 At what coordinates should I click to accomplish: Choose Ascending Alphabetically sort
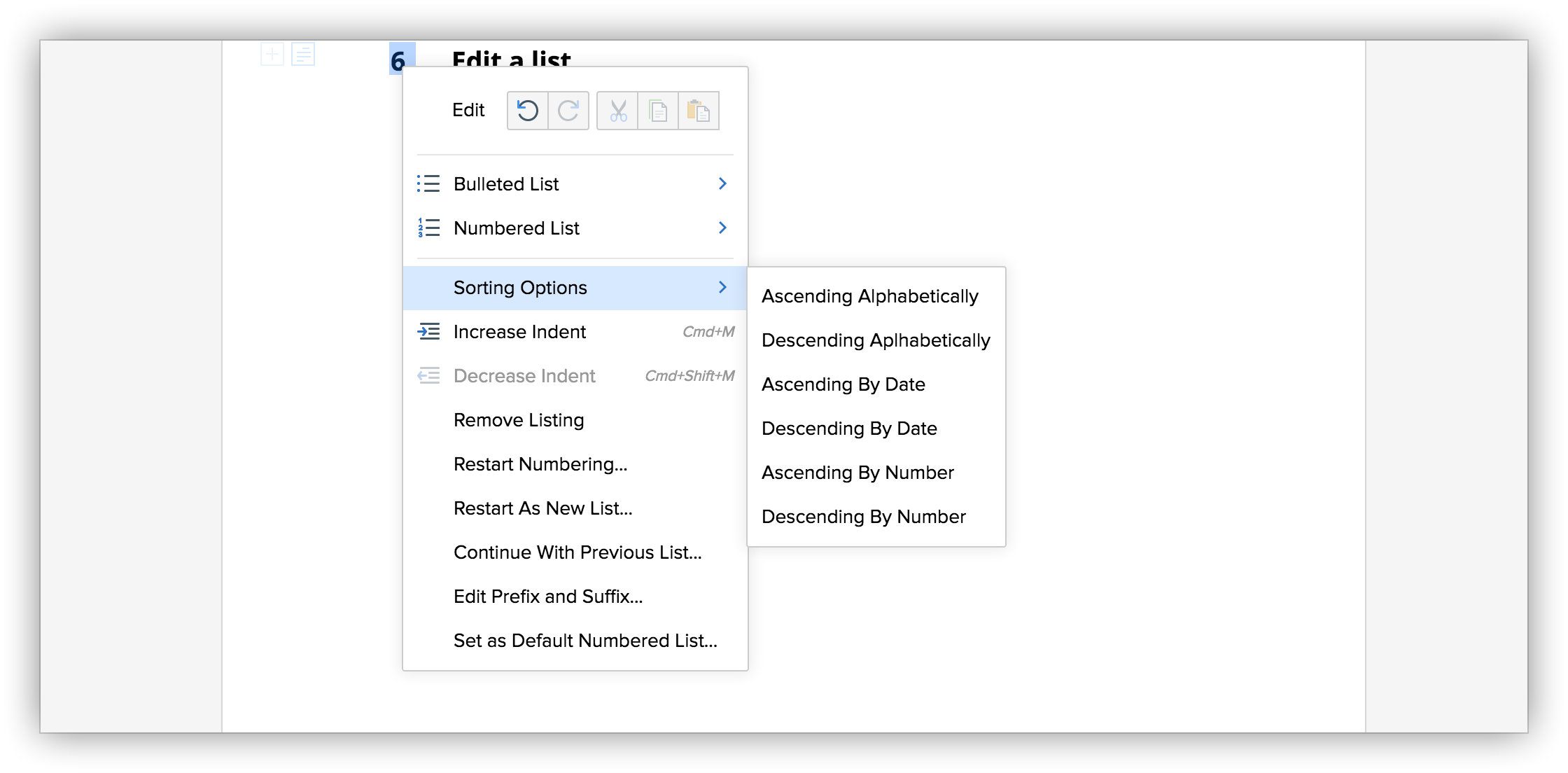[x=869, y=297]
